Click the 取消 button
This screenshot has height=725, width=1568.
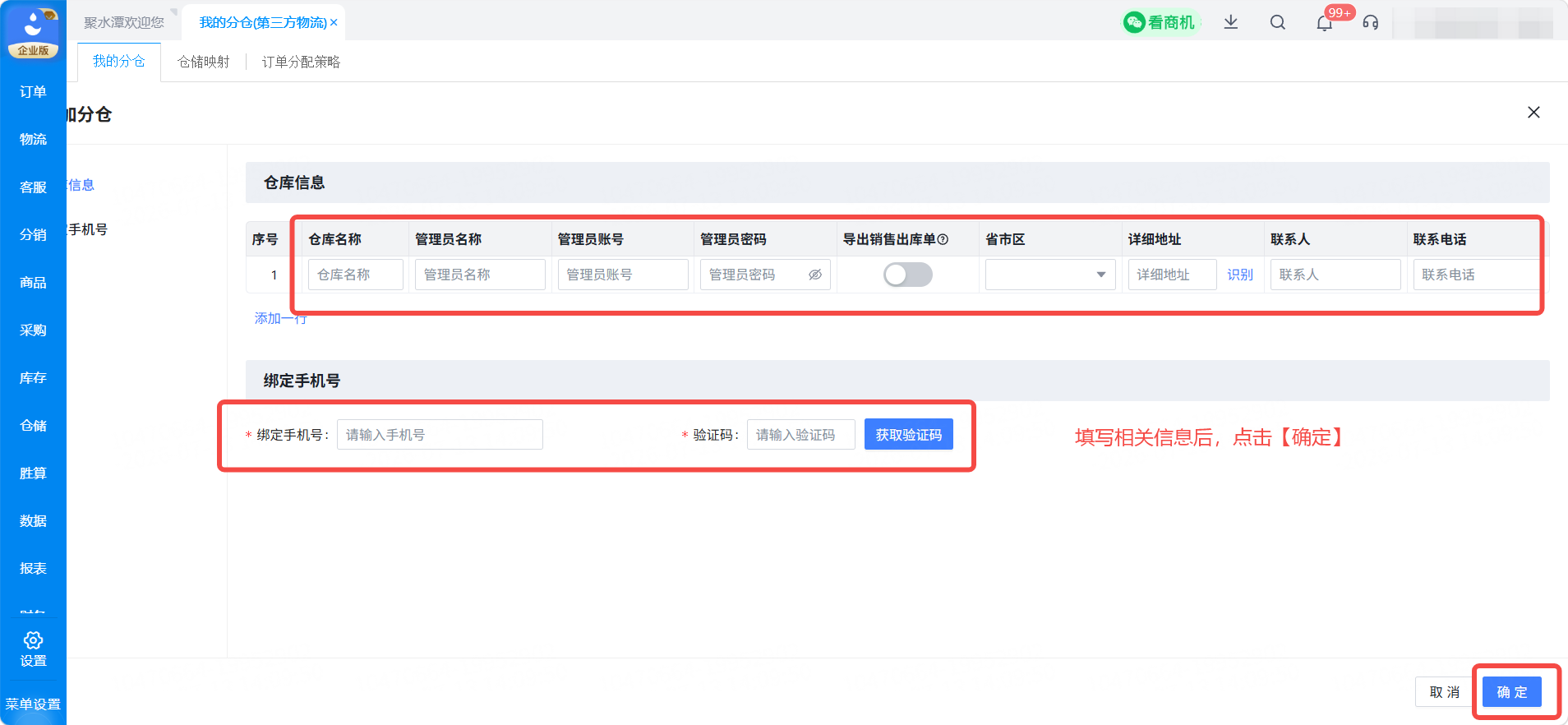pyautogui.click(x=1445, y=692)
